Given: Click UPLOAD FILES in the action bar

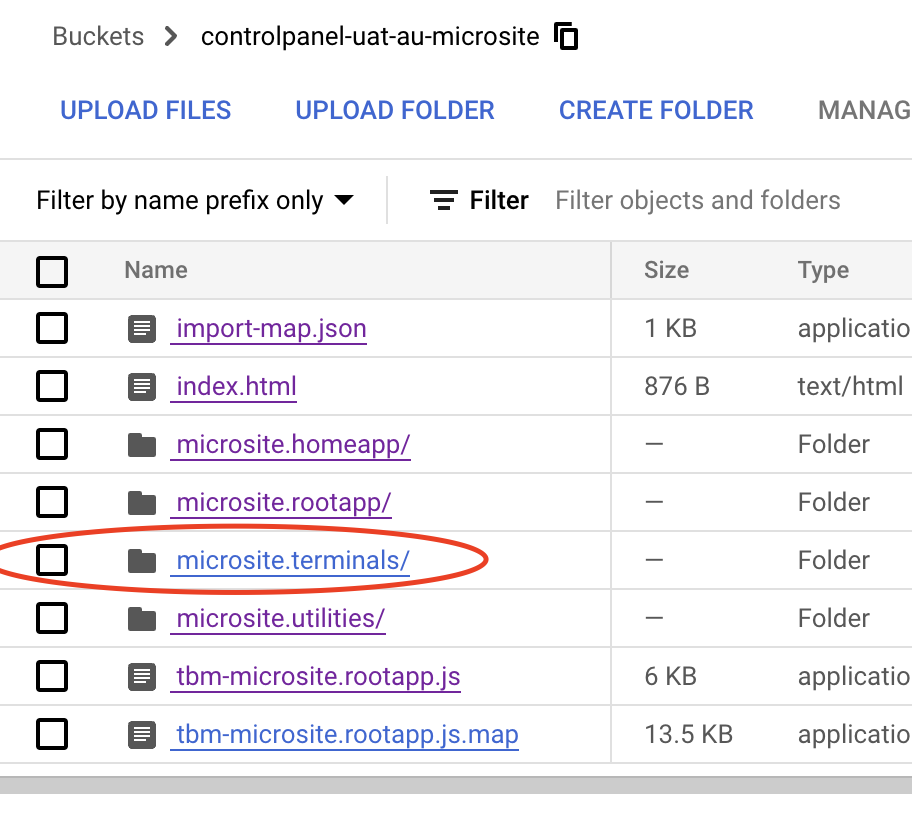Looking at the screenshot, I should (146, 110).
